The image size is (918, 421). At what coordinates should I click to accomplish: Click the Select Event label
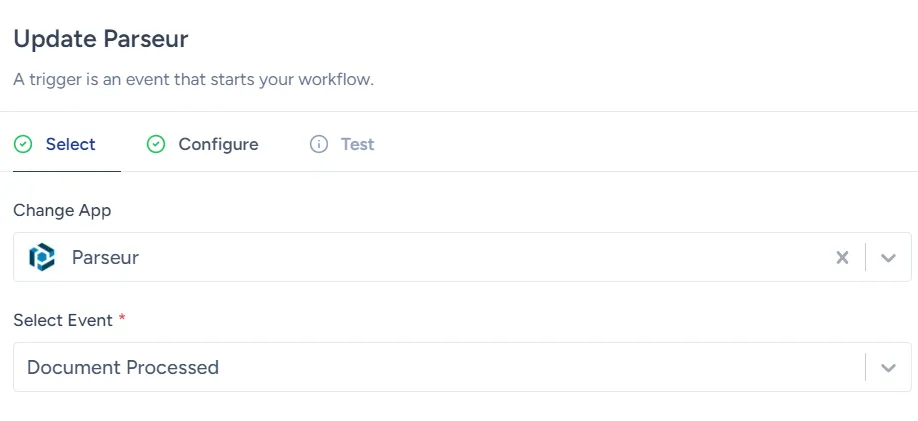coord(63,320)
